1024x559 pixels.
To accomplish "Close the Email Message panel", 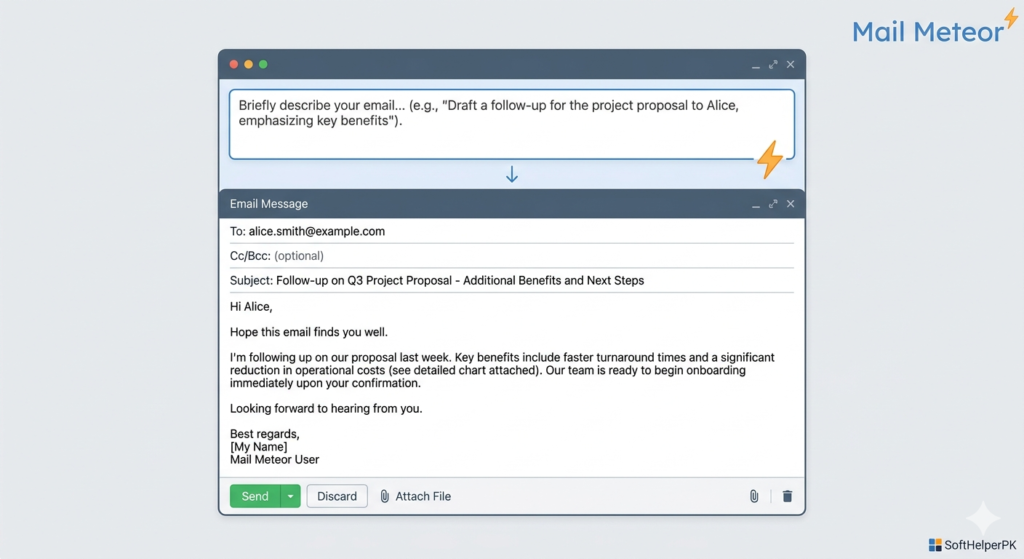I will (790, 204).
